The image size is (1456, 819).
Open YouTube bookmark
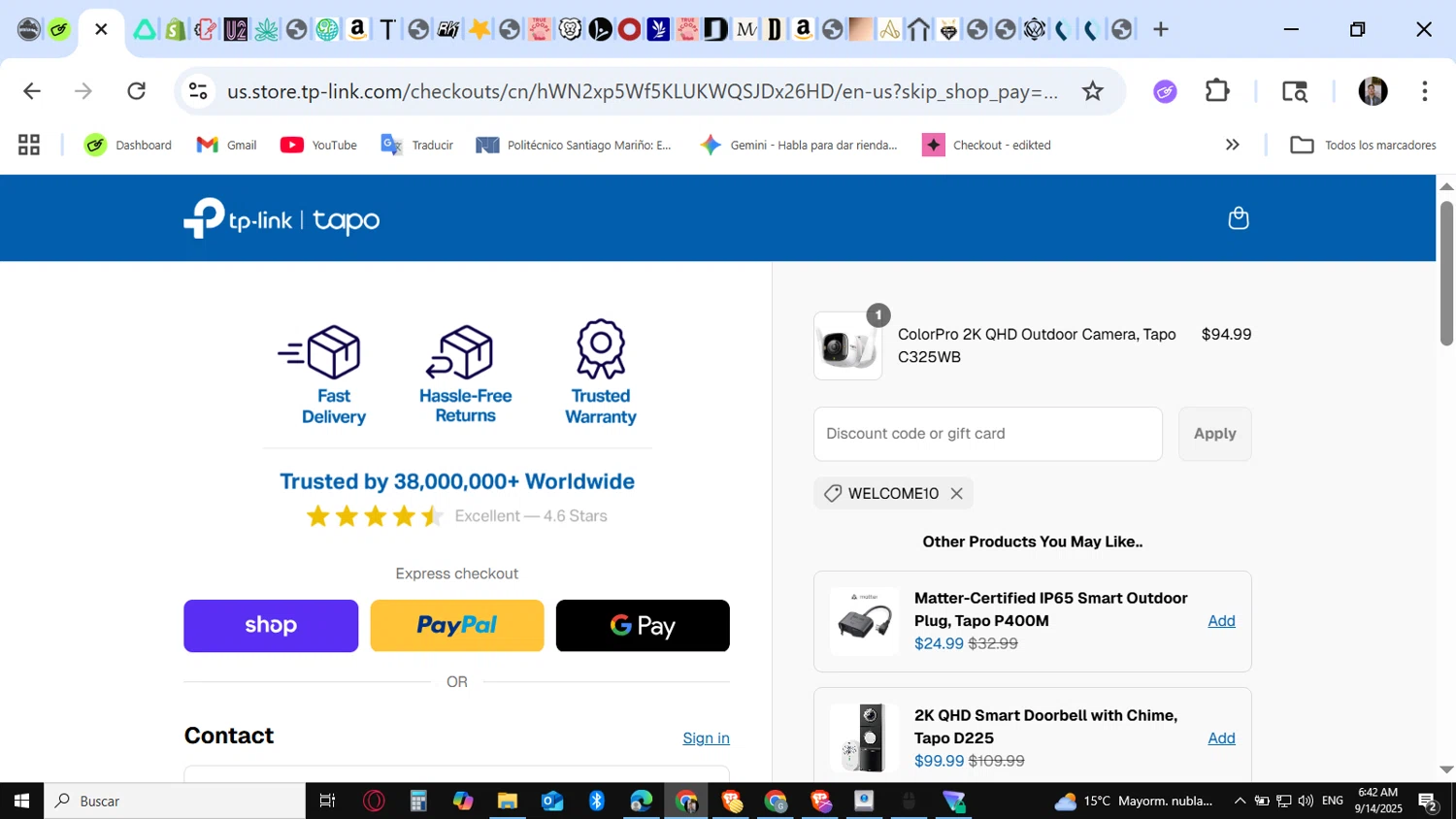tap(318, 145)
